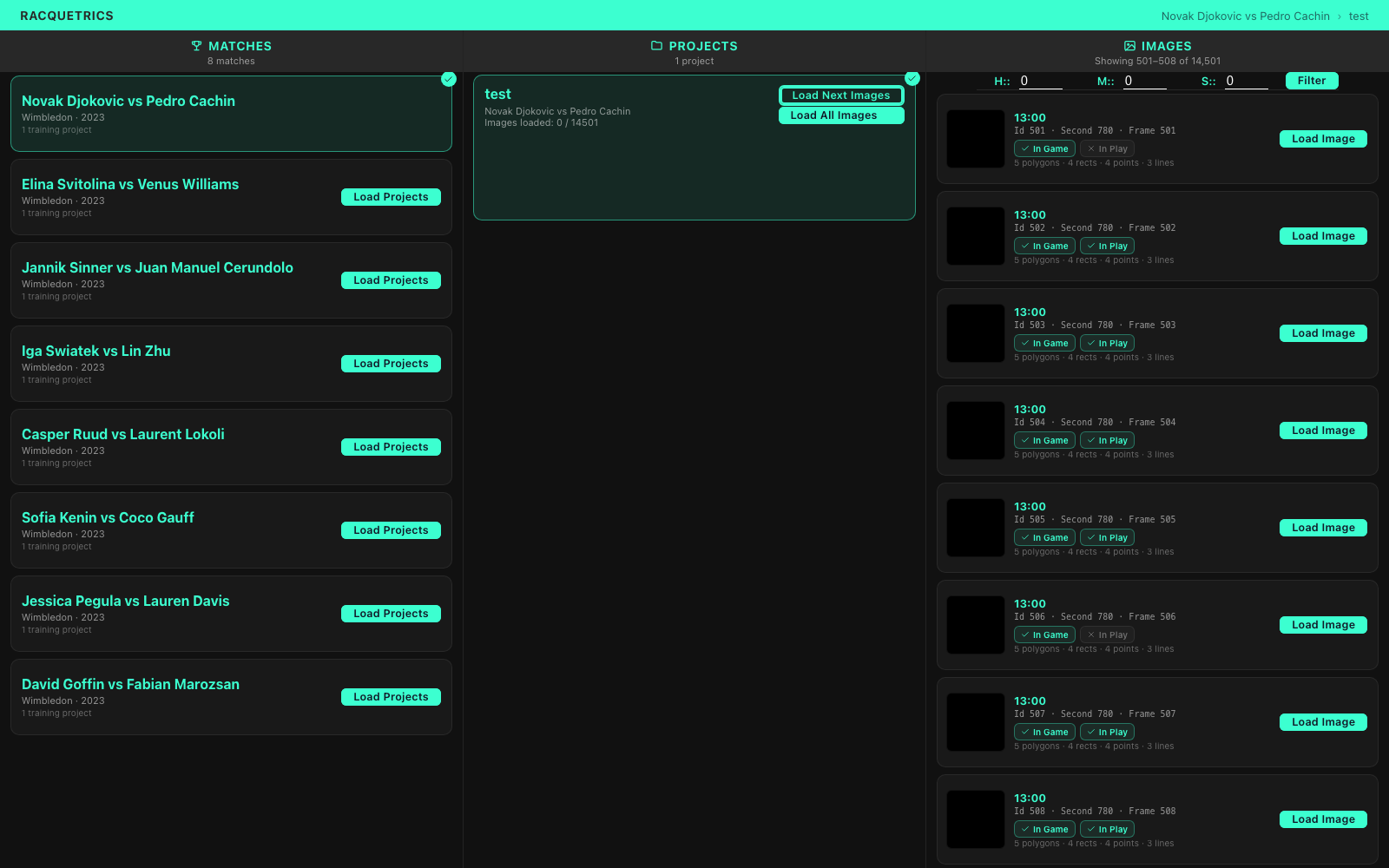Focus the H:: hour filter field
The height and width of the screenshot is (868, 1389).
pyautogui.click(x=1040, y=81)
